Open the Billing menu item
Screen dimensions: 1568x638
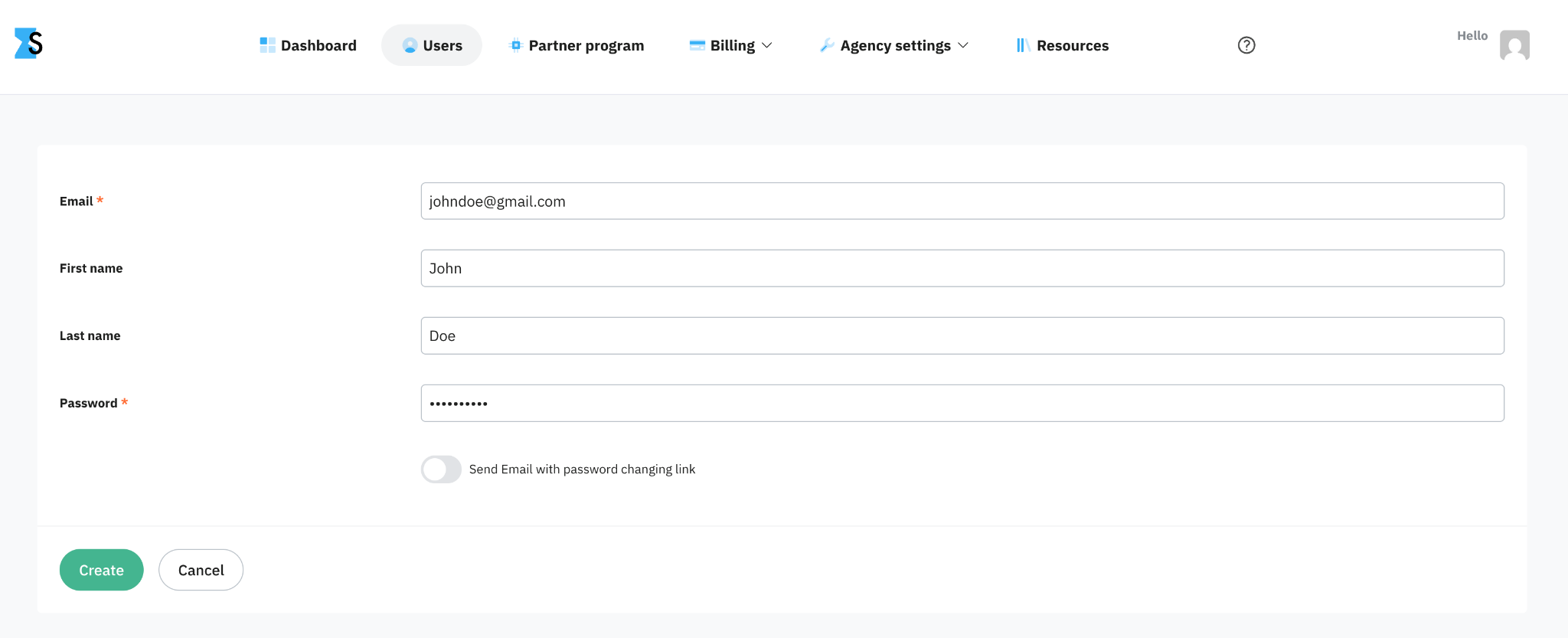click(x=731, y=45)
